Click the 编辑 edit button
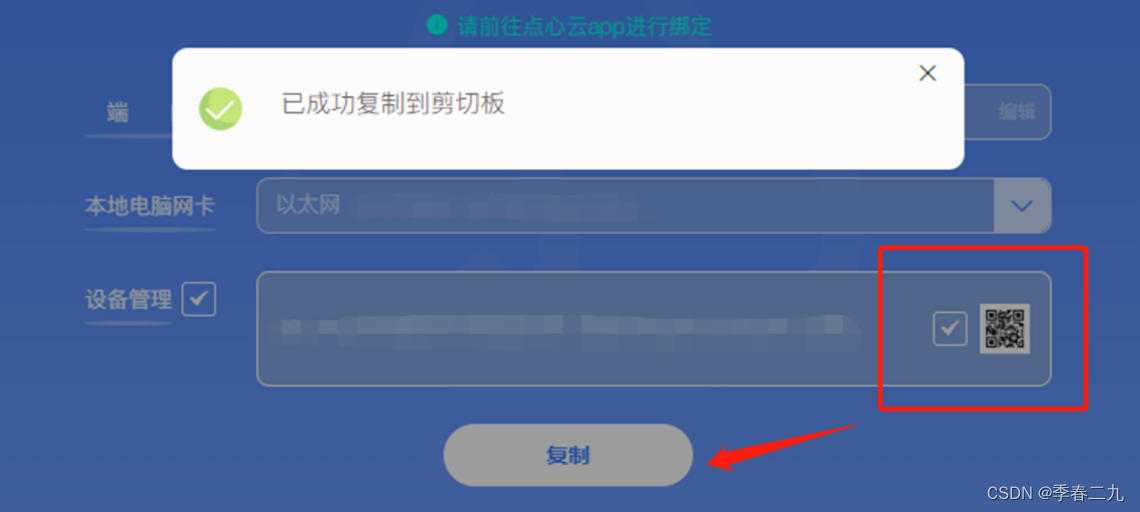1140x512 pixels. click(1016, 112)
